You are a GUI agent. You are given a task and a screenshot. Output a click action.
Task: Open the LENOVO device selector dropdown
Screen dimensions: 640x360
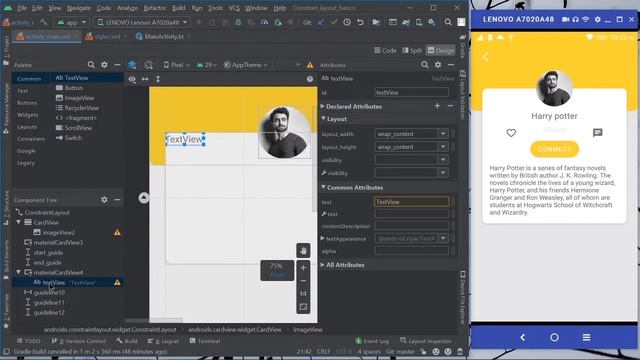click(142, 22)
